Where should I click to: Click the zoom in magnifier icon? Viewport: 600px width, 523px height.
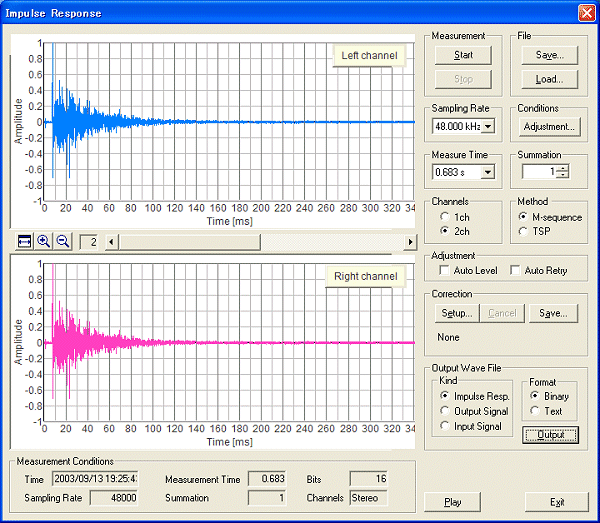pos(44,242)
